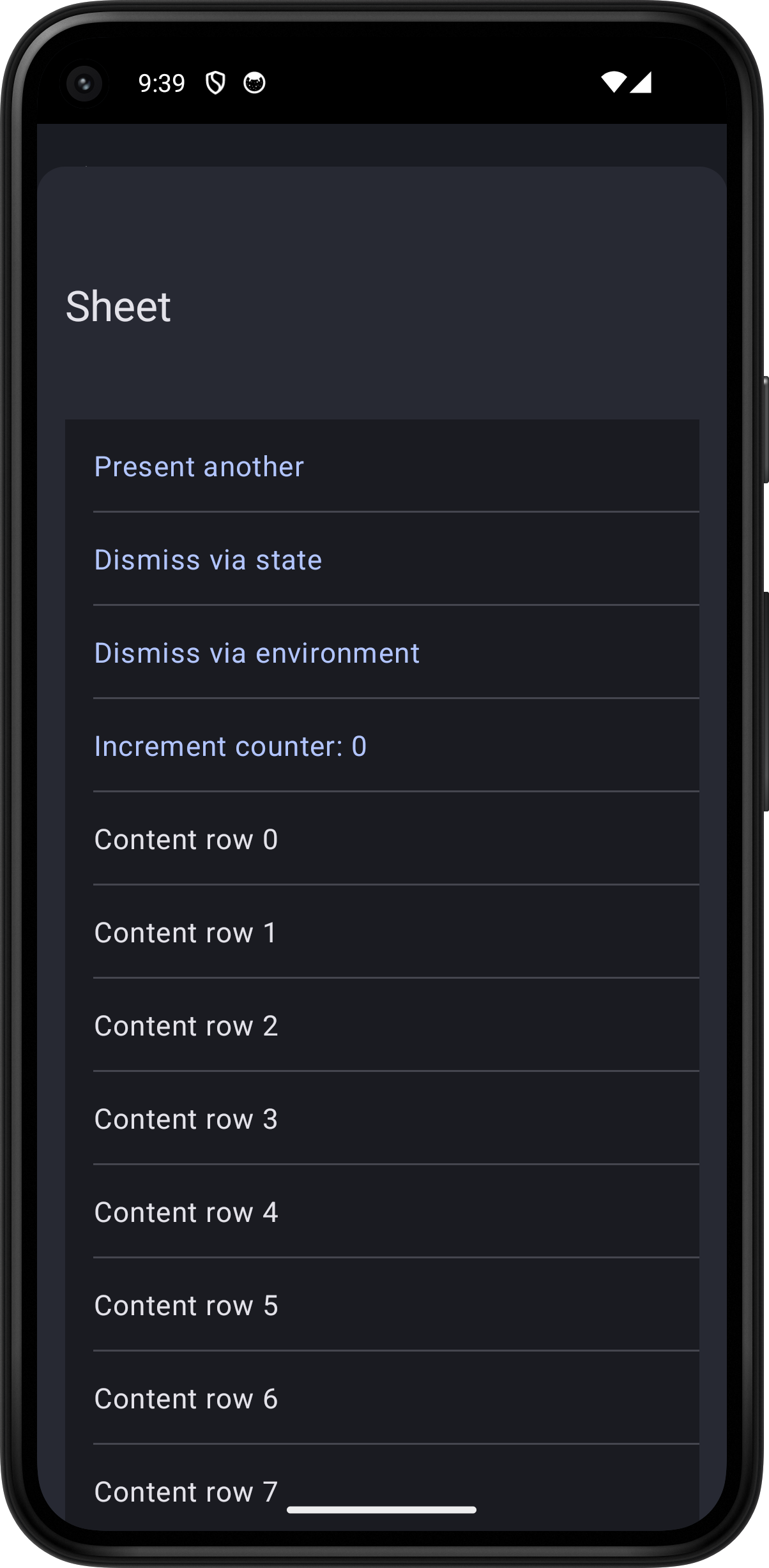Viewport: 769px width, 1568px height.
Task: Dismiss the sheet via environment
Action: click(256, 653)
